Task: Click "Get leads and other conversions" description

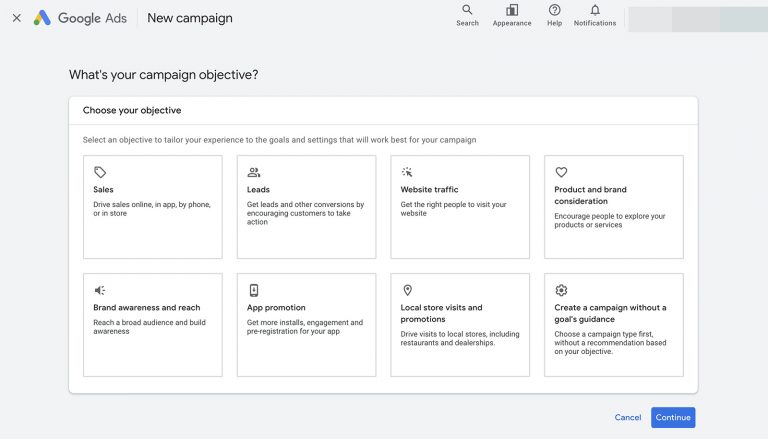Action: coord(305,213)
